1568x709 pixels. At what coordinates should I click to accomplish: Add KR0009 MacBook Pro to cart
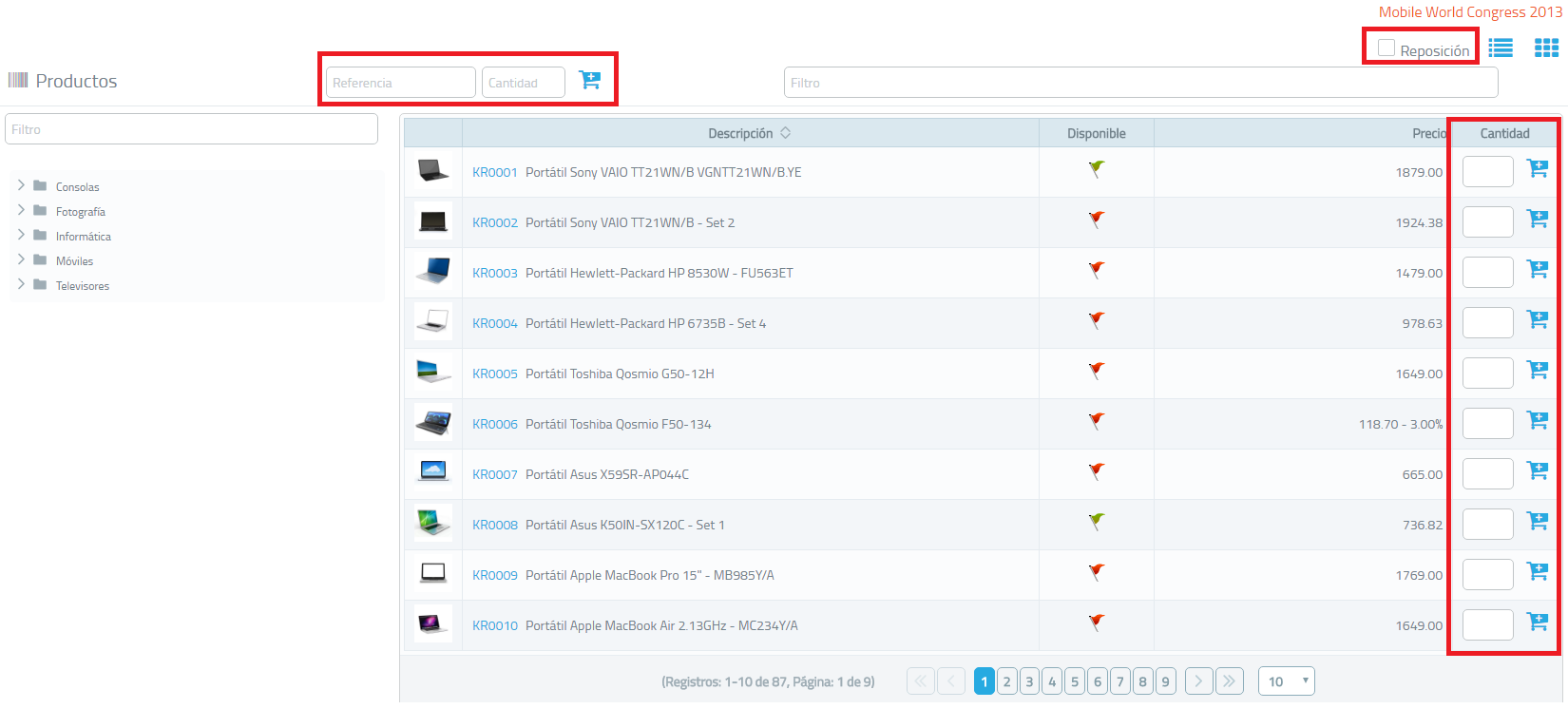pyautogui.click(x=1537, y=571)
